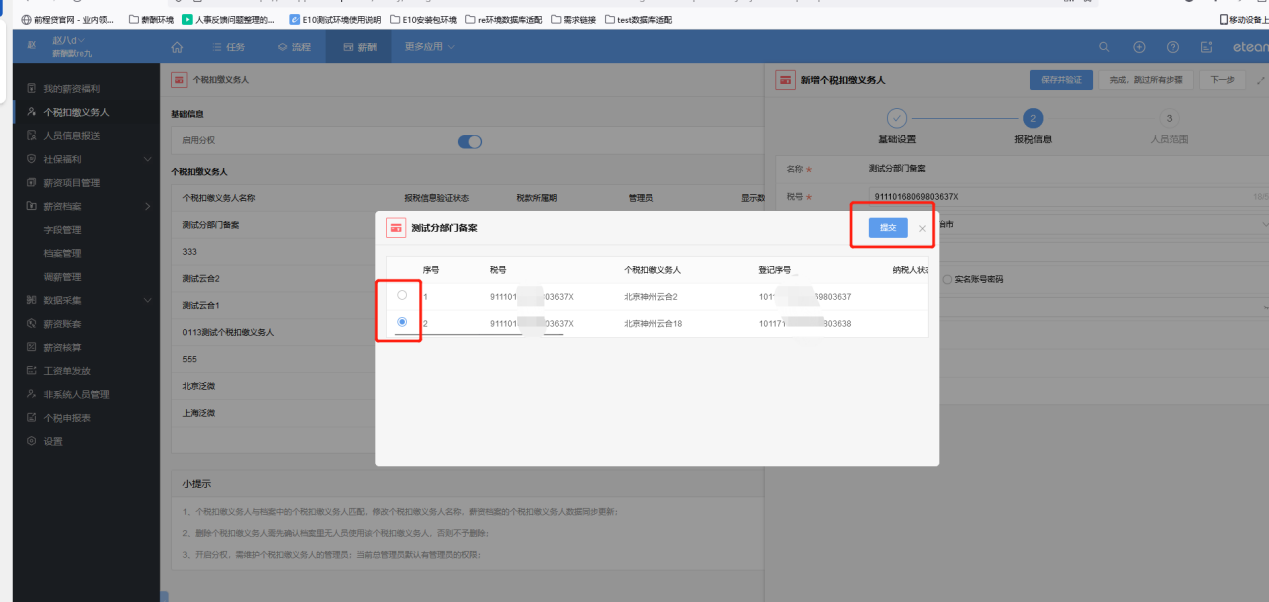The image size is (1269, 602).
Task: Open bookmark 前程贷官网
Action: click(68, 19)
